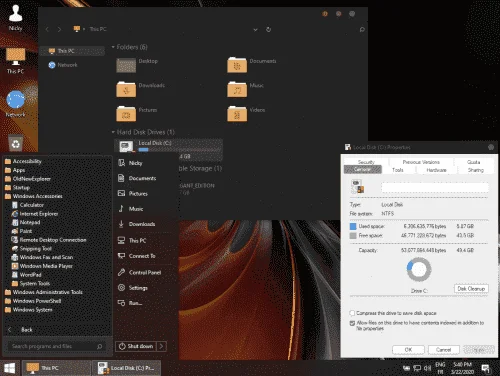Expand the Accessibility start menu folder
500x376 pixels.
coord(23,161)
